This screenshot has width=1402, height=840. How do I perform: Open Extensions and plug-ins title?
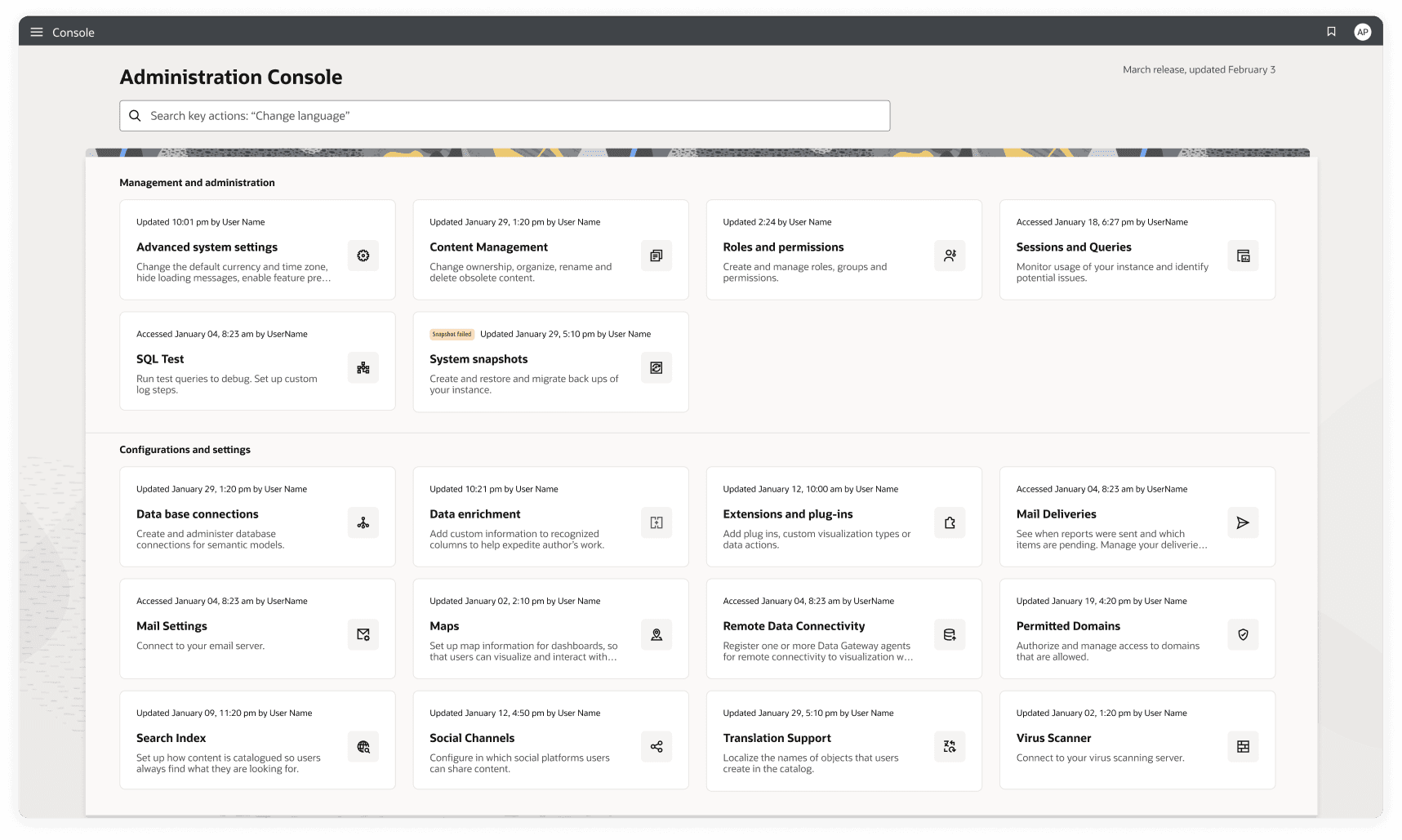coord(788,514)
